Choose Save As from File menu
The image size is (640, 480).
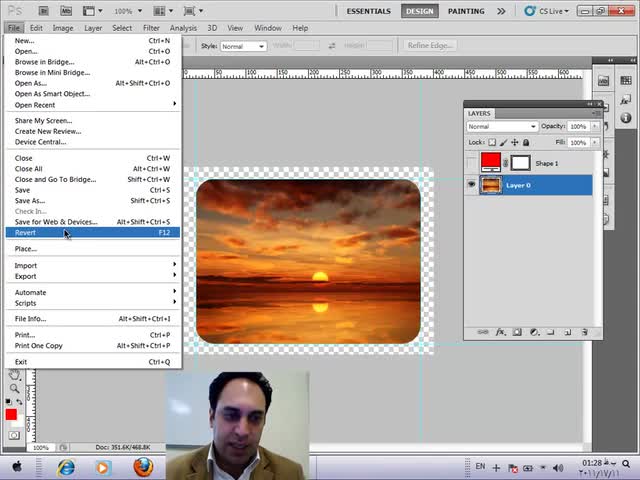pyautogui.click(x=93, y=201)
